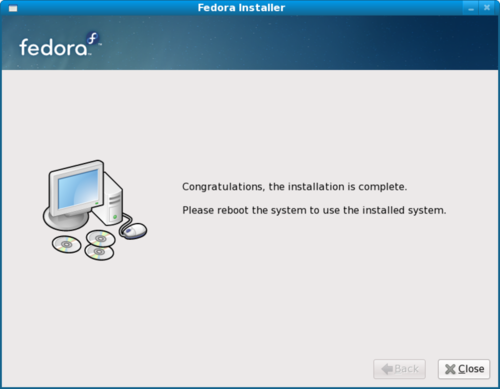500x389 pixels.
Task: Click the computer and discs illustration
Action: pos(95,210)
